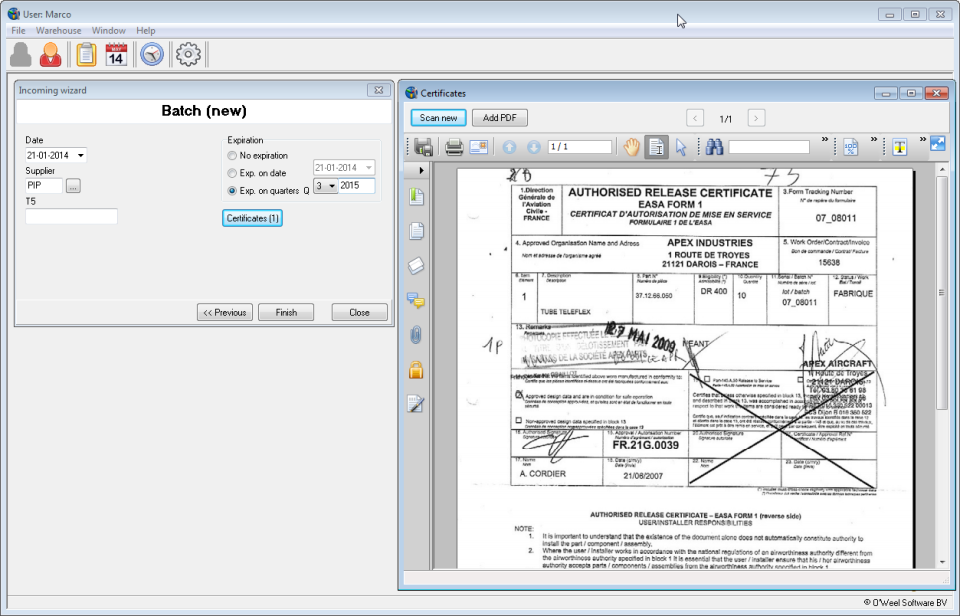Open the Search binoculars tool
The width and height of the screenshot is (960, 616).
coord(715,147)
